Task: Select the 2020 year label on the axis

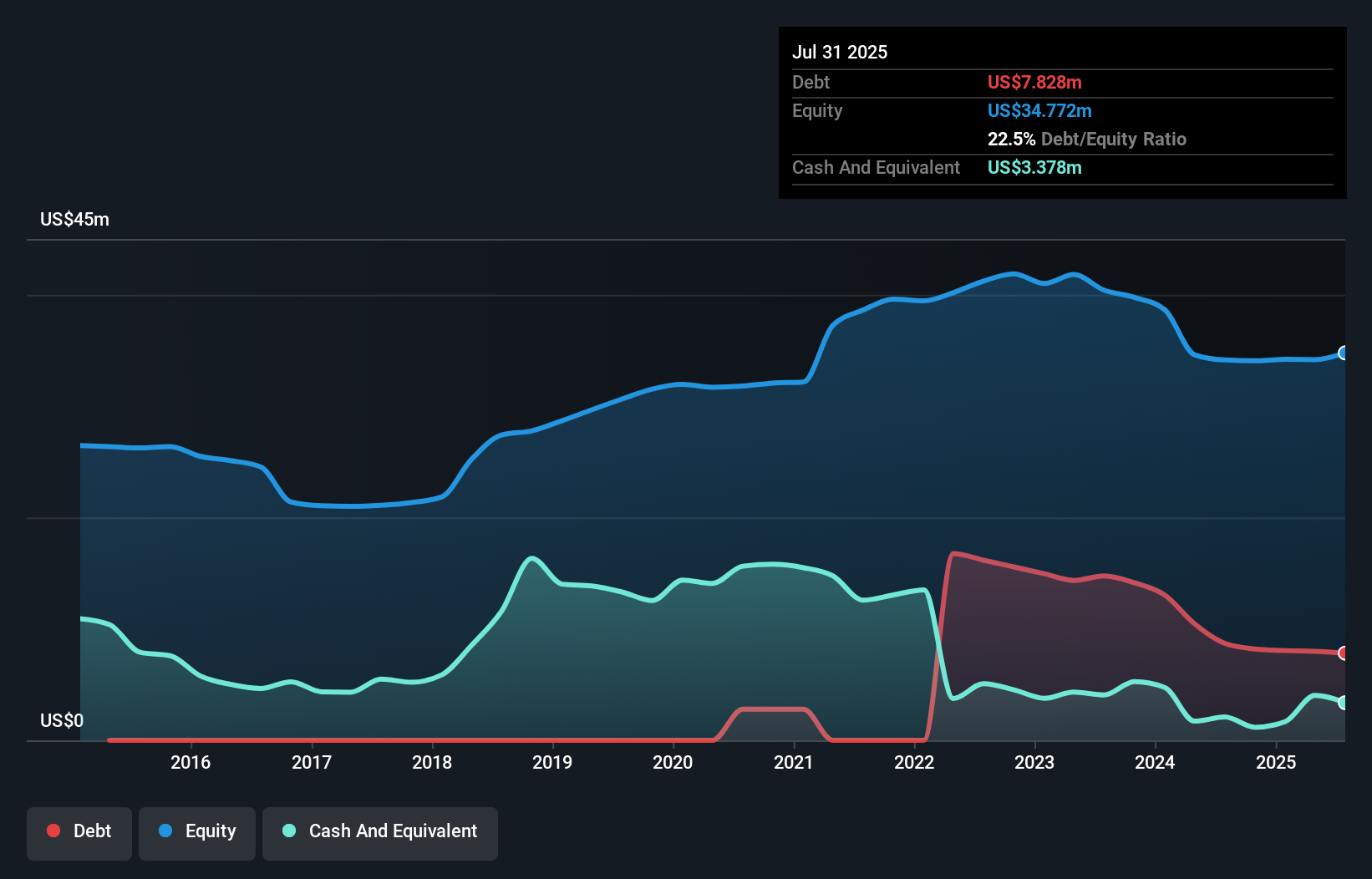Action: click(x=673, y=761)
